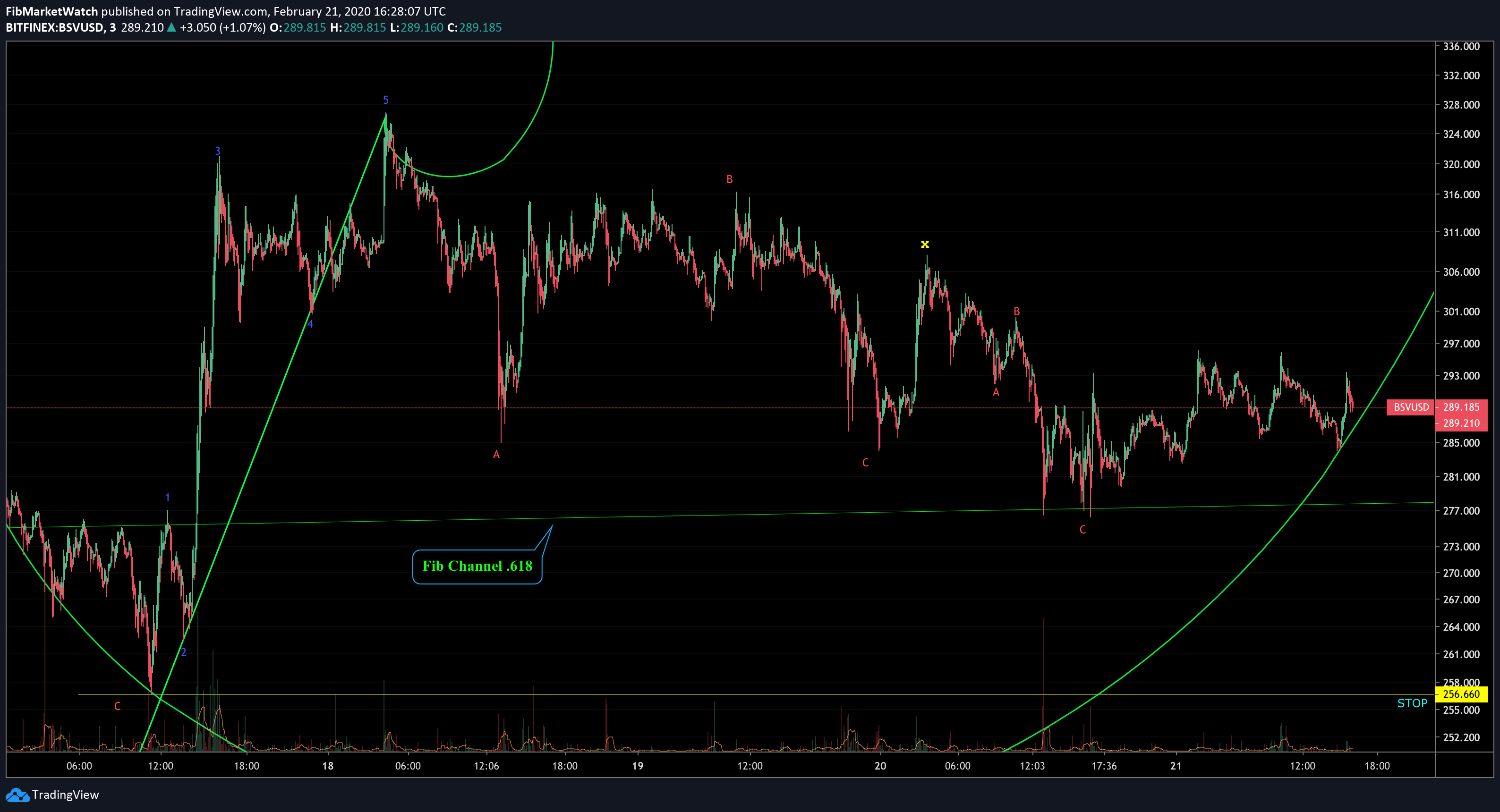Screen dimensions: 1500x812
Task: Click the TradingView cloud logo icon
Action: pos(17,795)
